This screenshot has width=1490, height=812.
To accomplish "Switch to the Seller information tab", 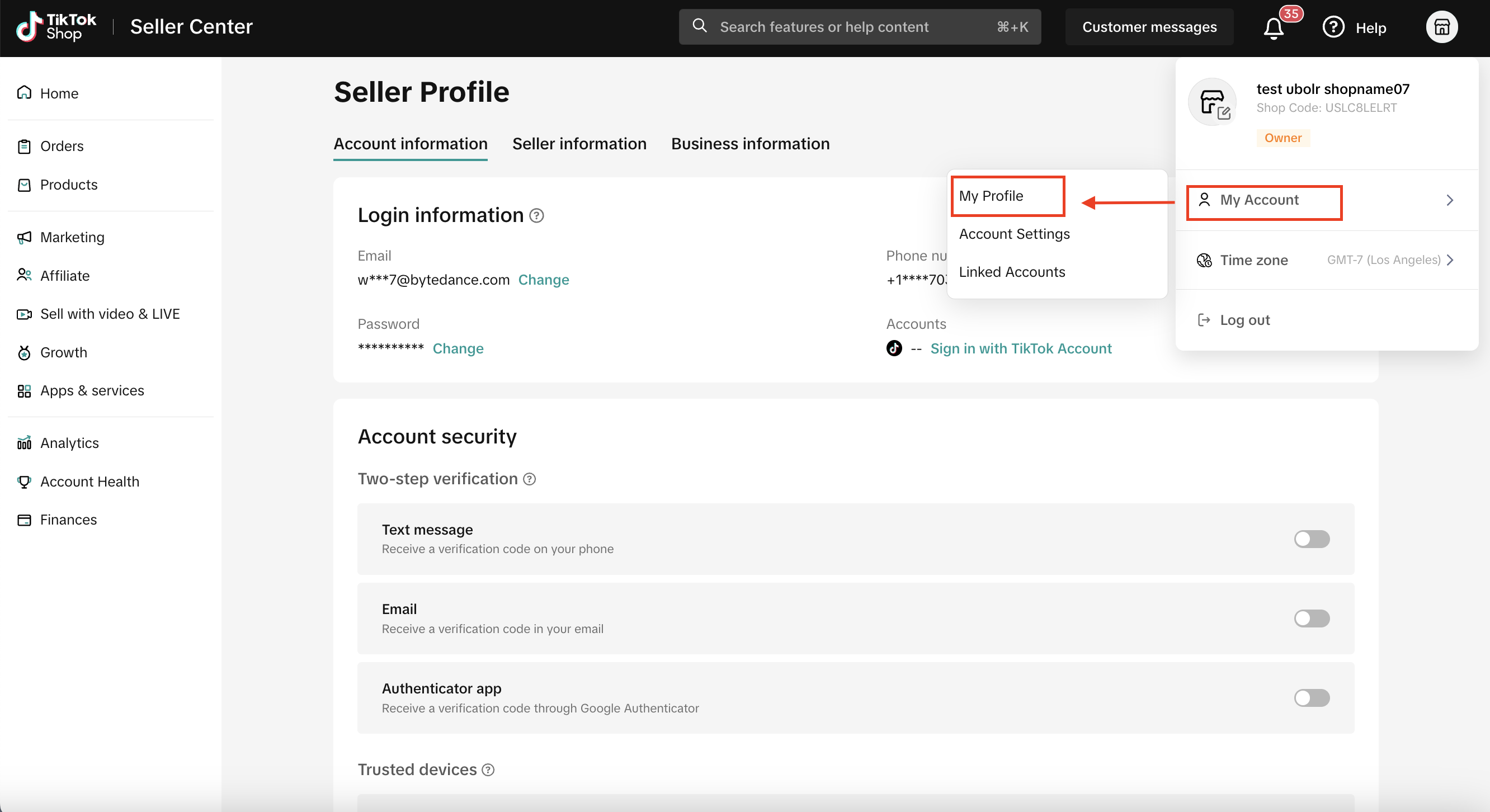I will (579, 143).
